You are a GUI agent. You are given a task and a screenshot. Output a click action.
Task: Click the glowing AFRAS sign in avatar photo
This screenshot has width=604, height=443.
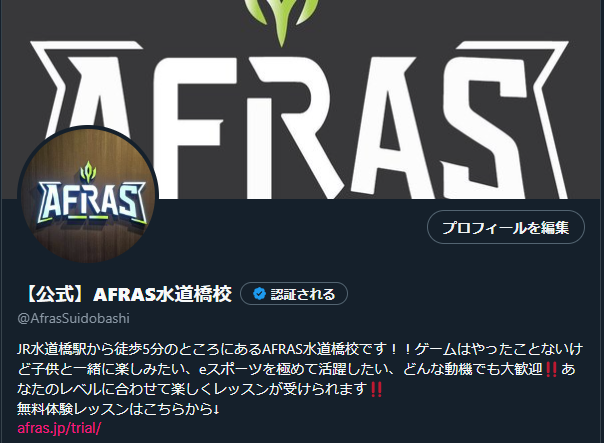92,203
